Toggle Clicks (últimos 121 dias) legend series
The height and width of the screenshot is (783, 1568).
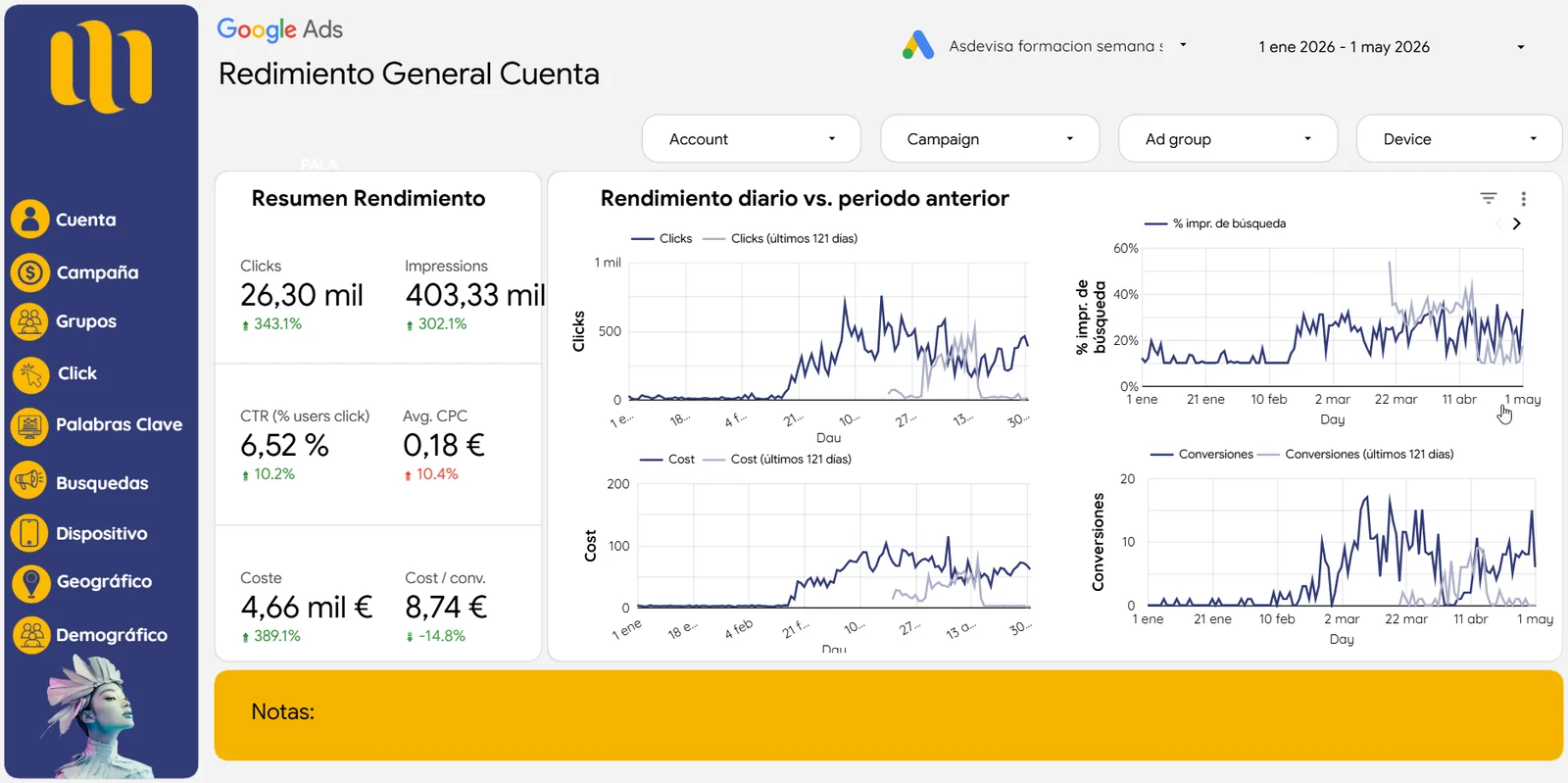pyautogui.click(x=780, y=238)
